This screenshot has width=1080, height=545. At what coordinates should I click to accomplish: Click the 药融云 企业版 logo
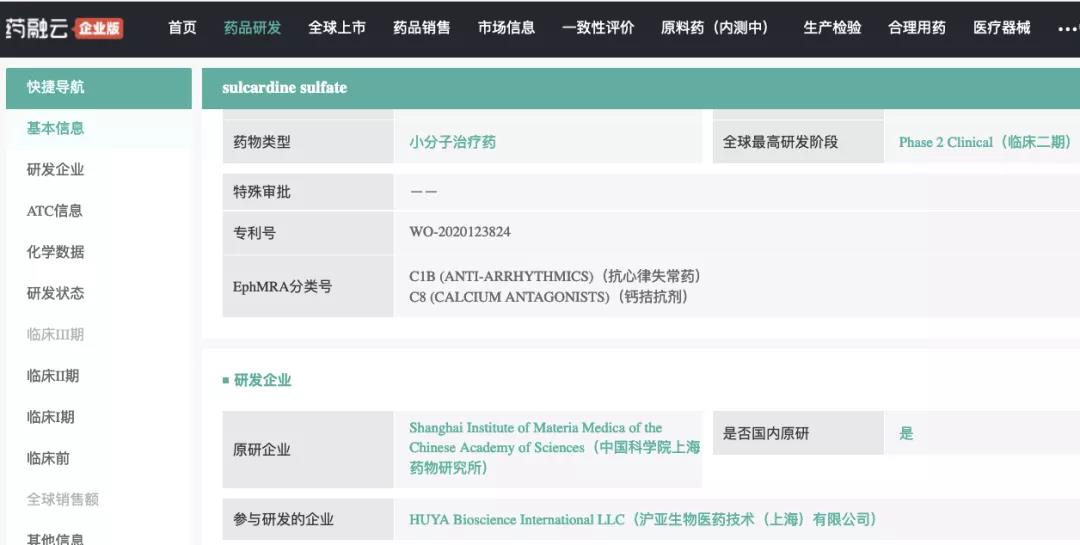coord(64,27)
